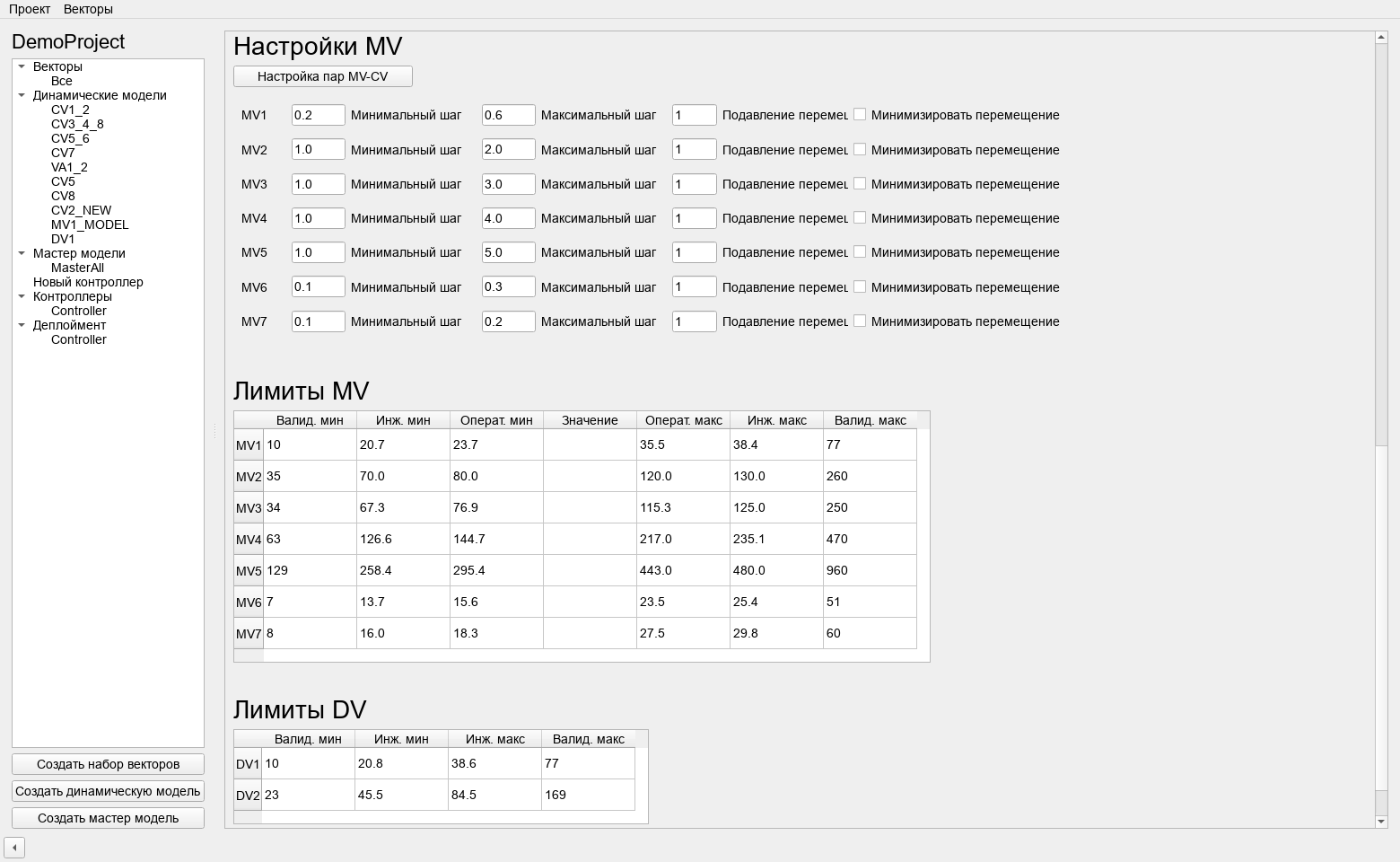Enable 'Минимизировать перемещение' for MV4
The width and height of the screenshot is (1400, 862).
pos(860,217)
